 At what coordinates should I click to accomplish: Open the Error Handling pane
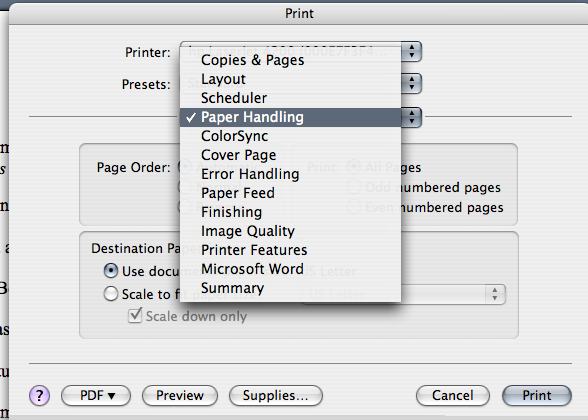click(290, 174)
